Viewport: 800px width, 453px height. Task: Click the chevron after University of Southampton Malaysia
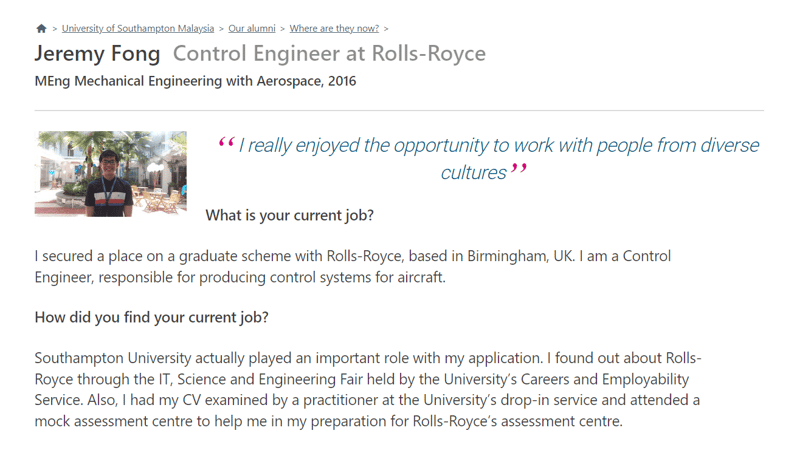click(221, 29)
